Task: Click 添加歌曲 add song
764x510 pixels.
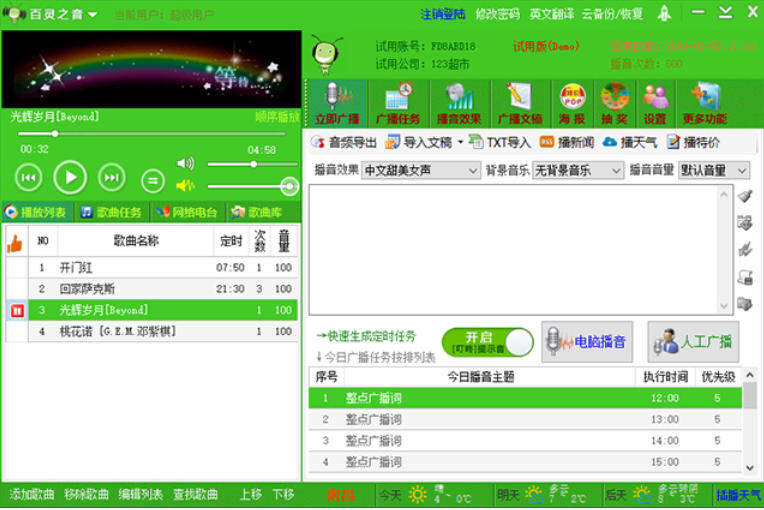Action: (32, 495)
